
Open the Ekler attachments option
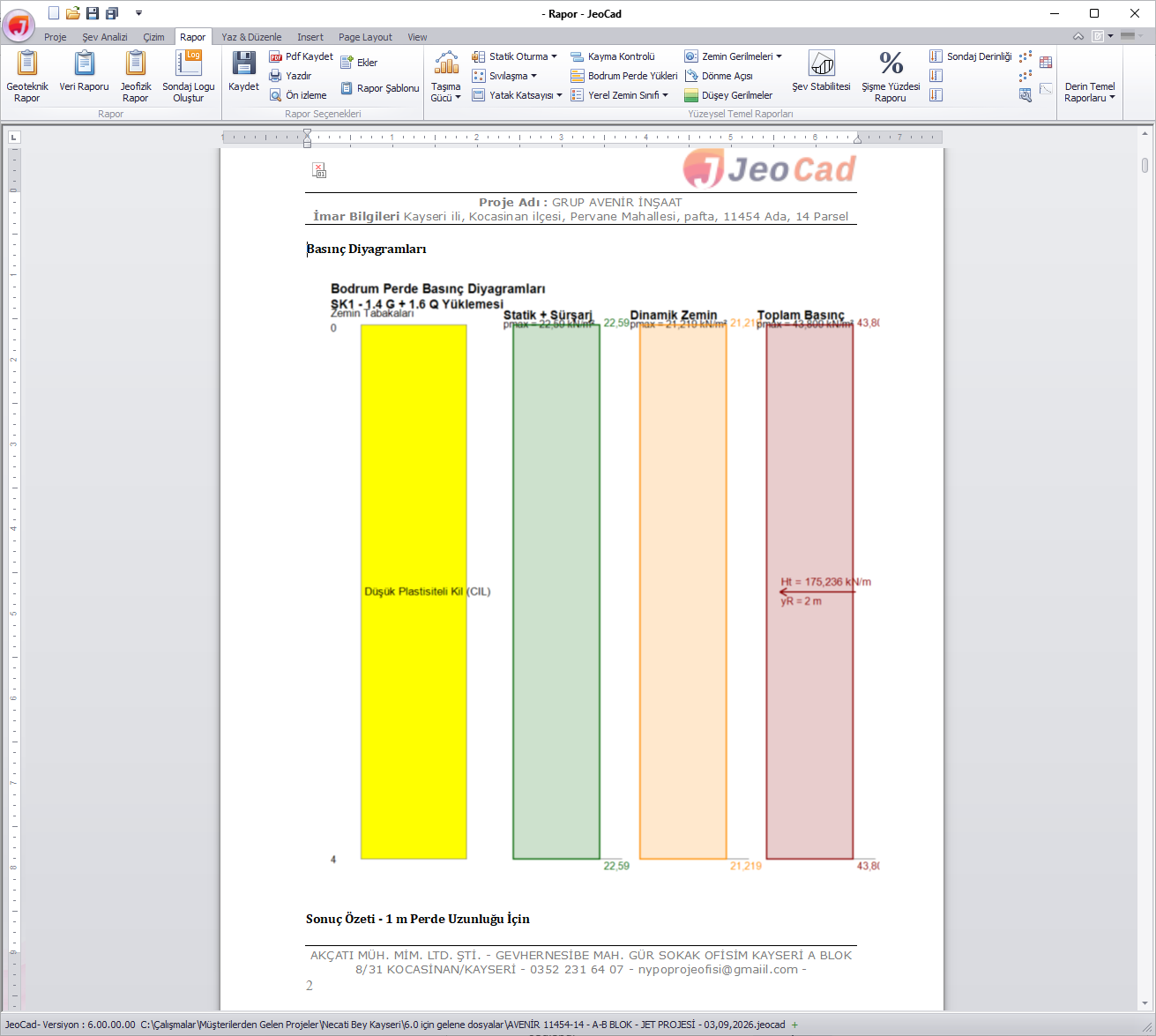[359, 63]
